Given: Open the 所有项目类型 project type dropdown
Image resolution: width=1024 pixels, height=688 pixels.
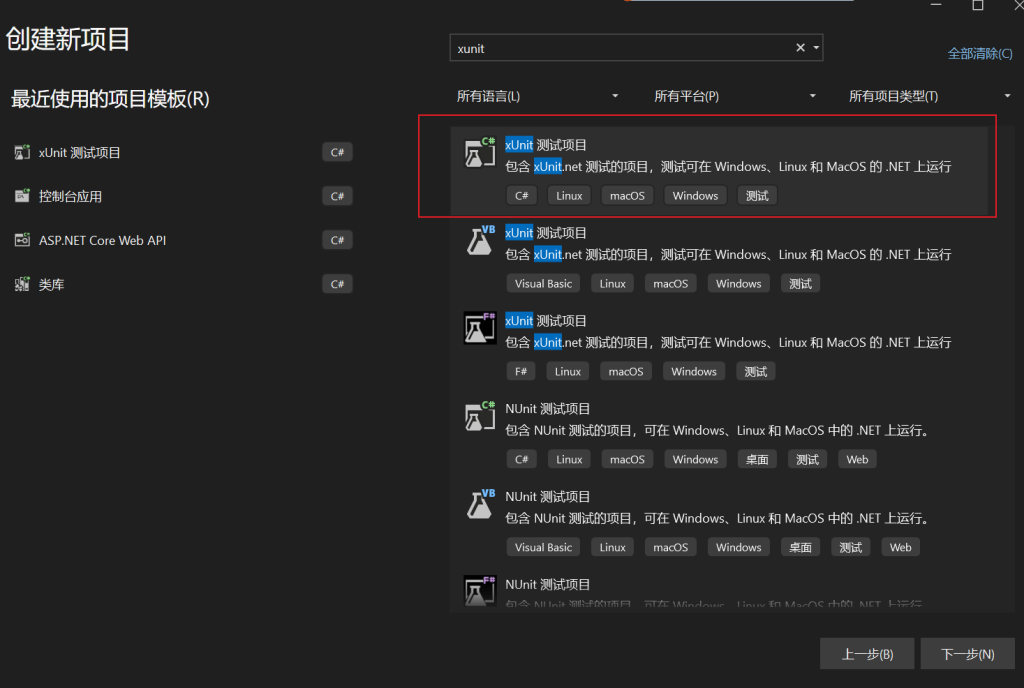Looking at the screenshot, I should [x=930, y=96].
